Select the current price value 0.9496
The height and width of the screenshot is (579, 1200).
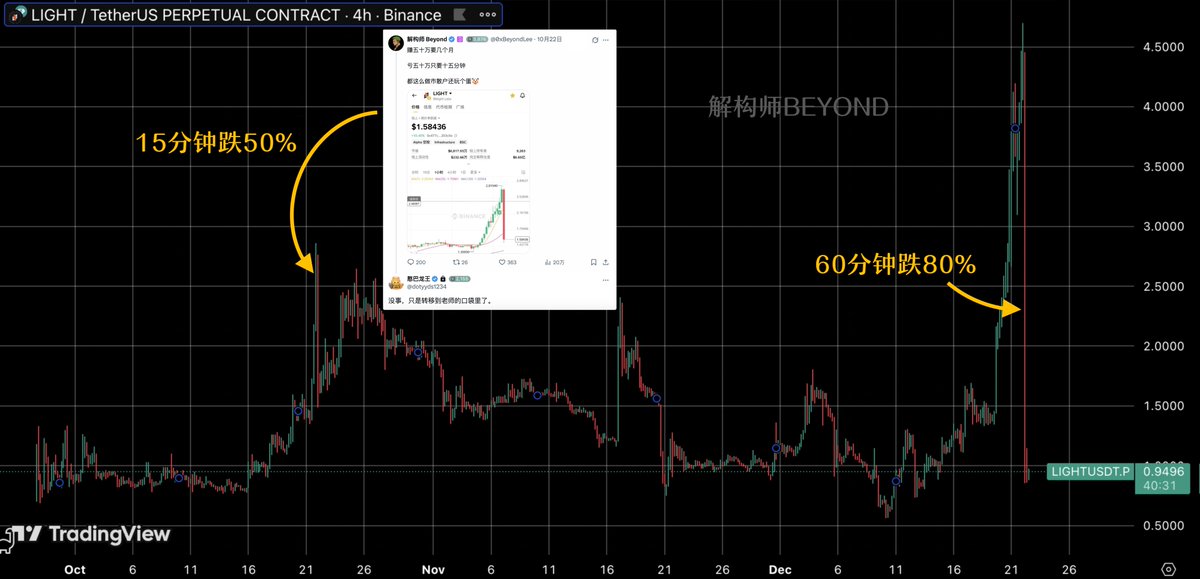pos(1163,471)
